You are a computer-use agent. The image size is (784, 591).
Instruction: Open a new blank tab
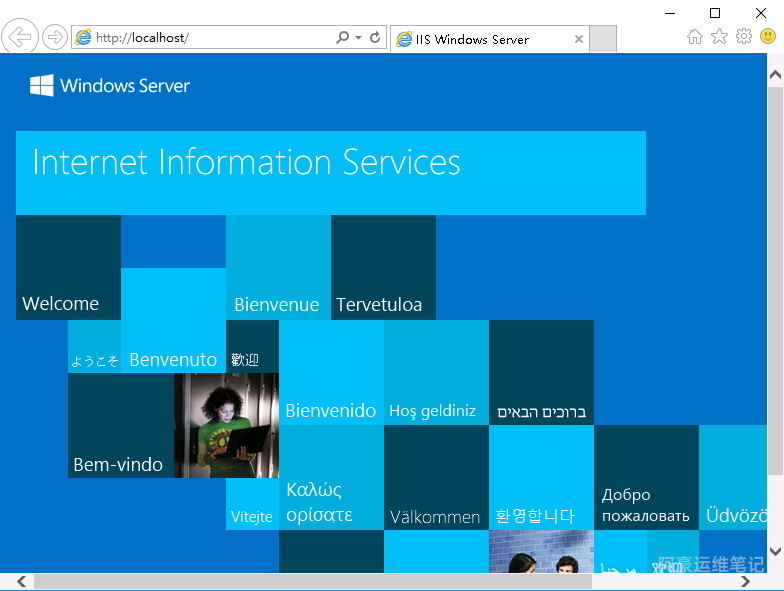click(x=602, y=39)
